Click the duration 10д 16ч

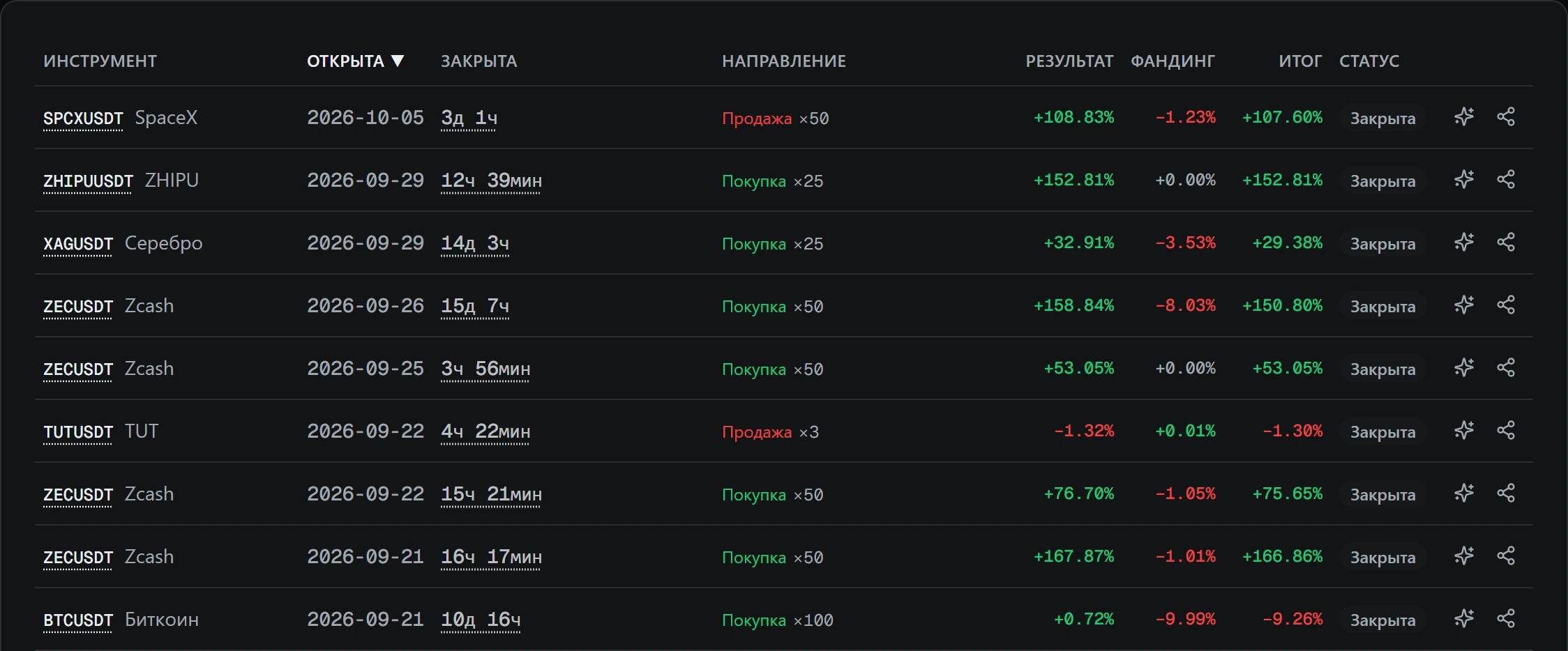point(481,620)
